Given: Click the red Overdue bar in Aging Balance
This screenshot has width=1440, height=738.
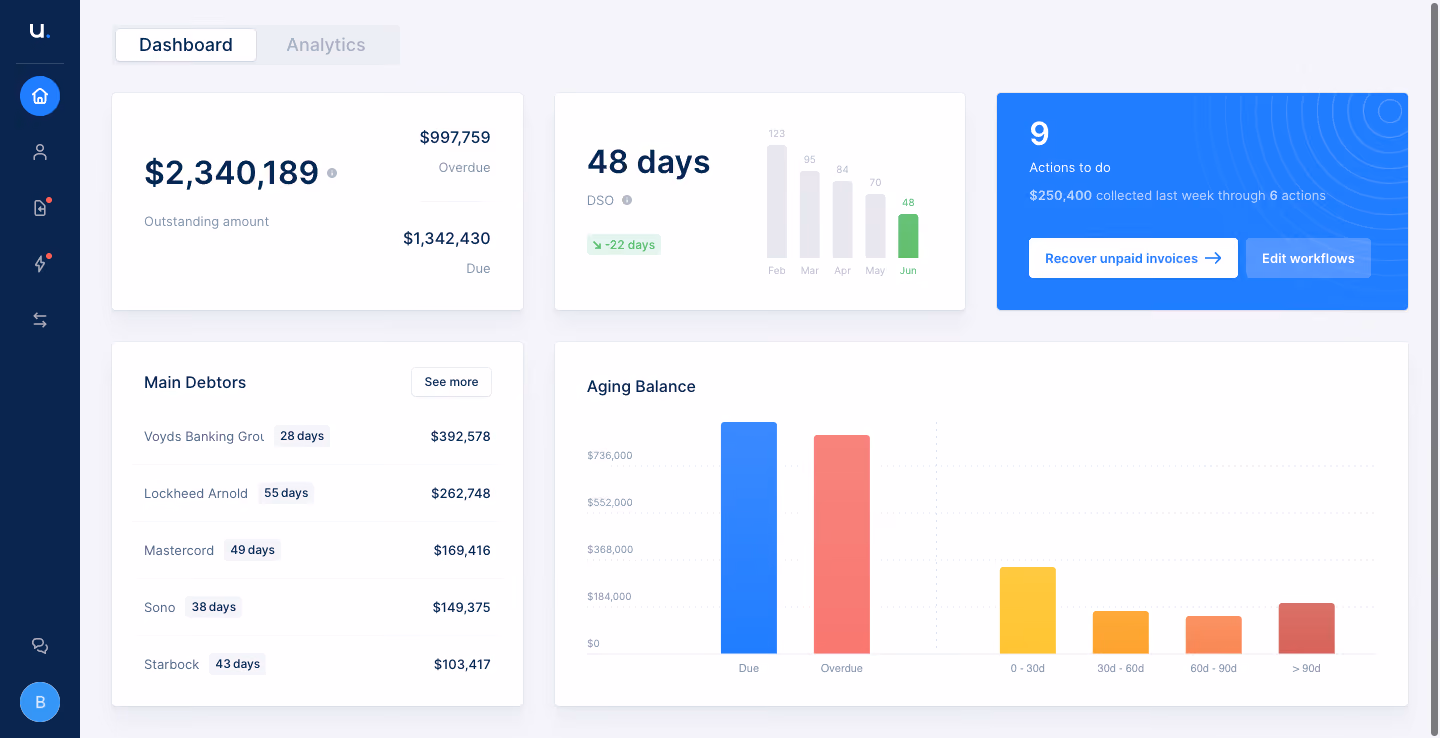Looking at the screenshot, I should (x=842, y=544).
